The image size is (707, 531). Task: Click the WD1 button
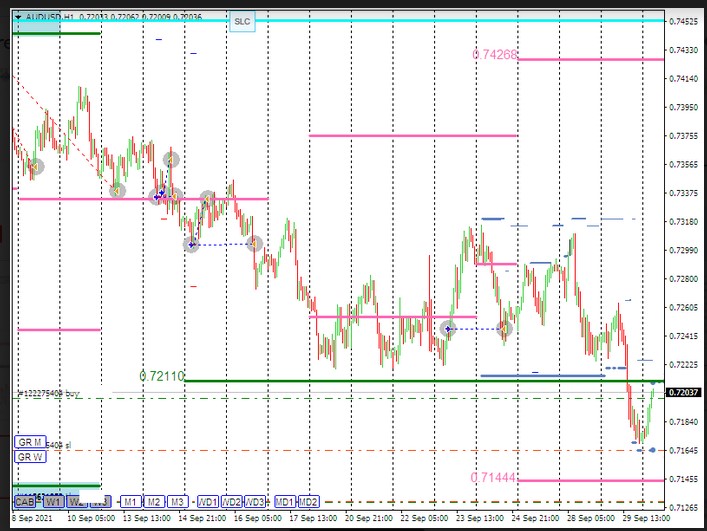coord(208,501)
